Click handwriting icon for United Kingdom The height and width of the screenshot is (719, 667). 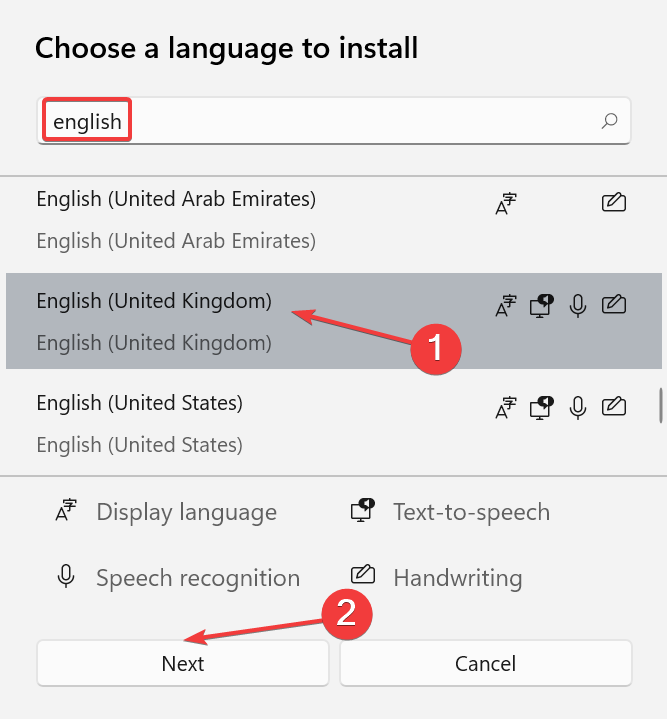(x=614, y=305)
